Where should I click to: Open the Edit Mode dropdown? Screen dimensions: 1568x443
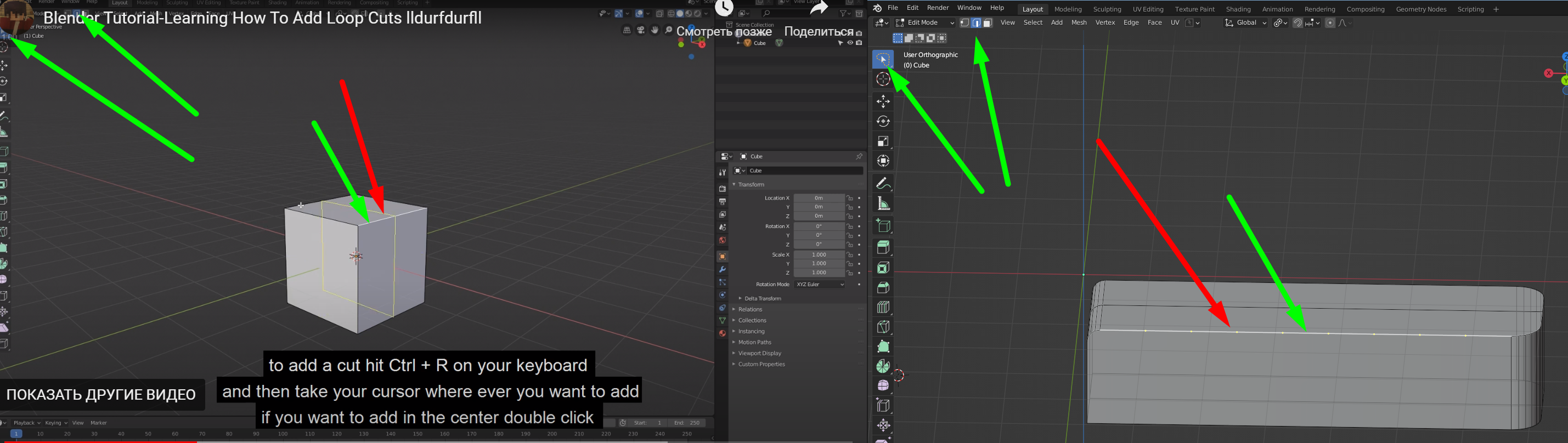point(924,23)
